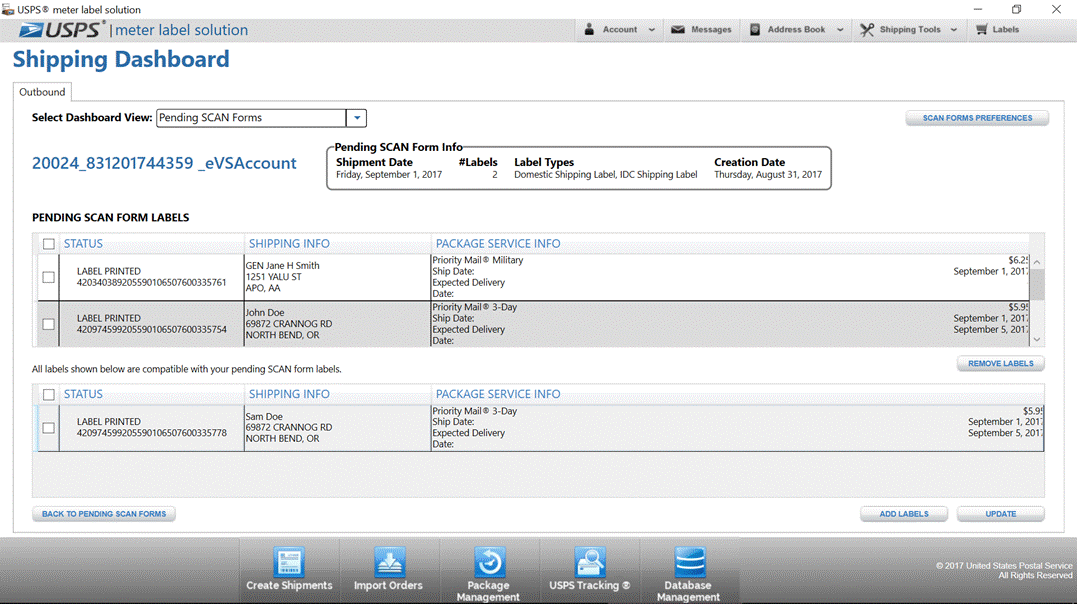1077x604 pixels.
Task: Click the Add Labels button
Action: click(x=904, y=514)
